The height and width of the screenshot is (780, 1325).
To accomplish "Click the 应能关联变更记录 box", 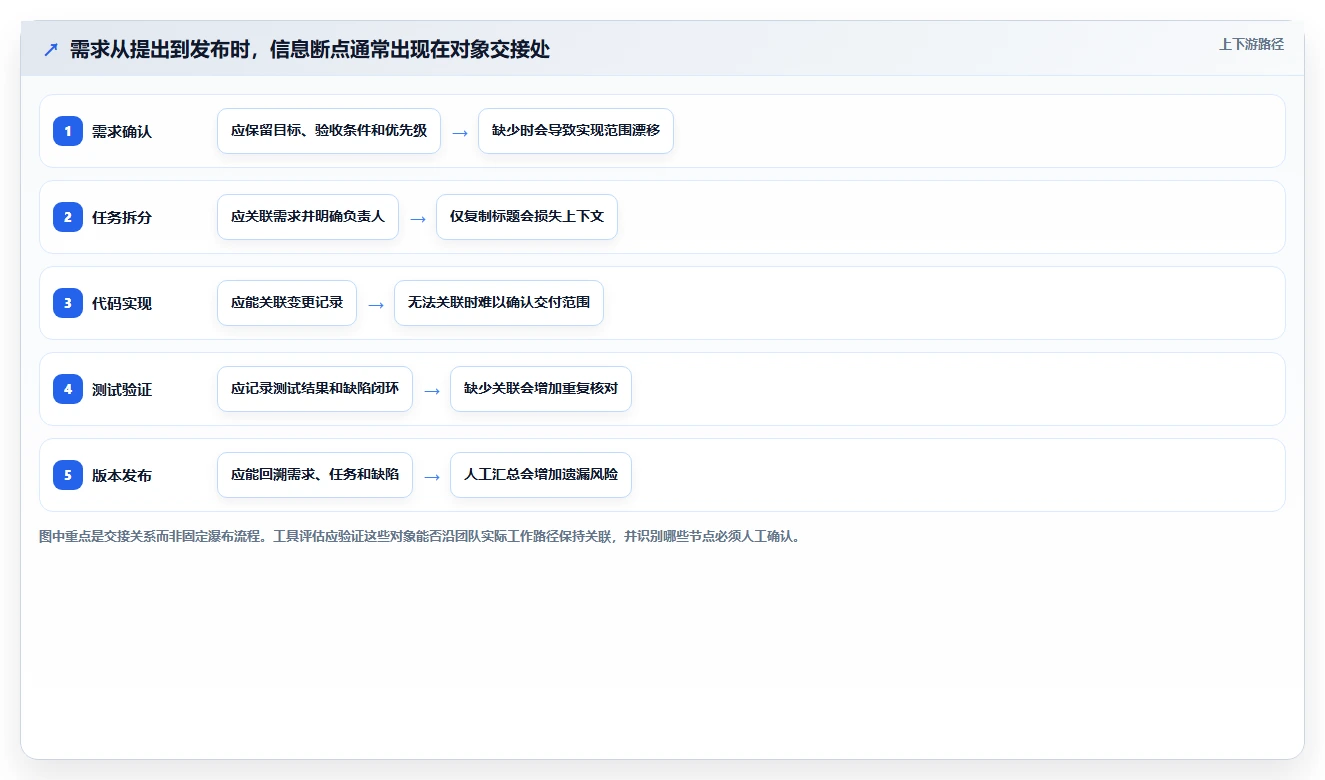I will [287, 303].
